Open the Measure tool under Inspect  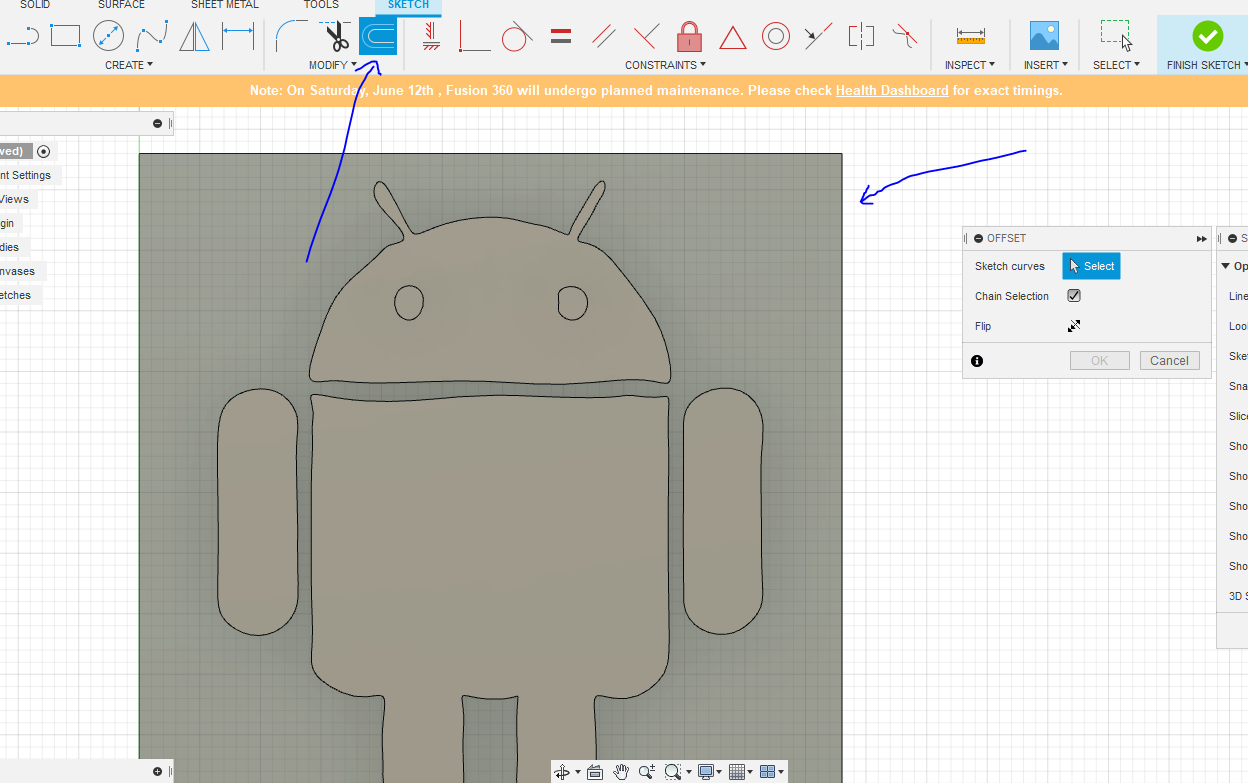[x=970, y=37]
